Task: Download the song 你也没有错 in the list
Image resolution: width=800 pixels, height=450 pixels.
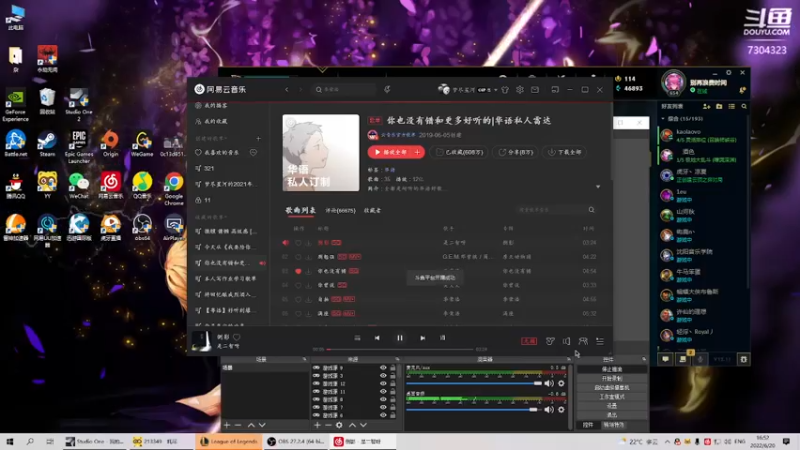Action: [308, 271]
